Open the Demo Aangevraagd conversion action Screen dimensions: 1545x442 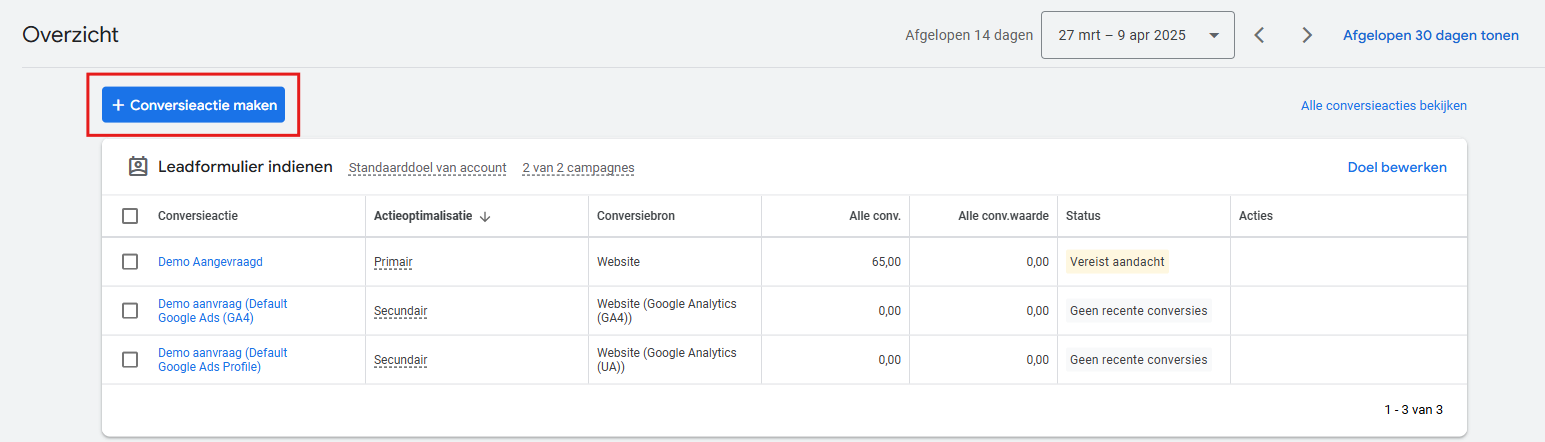click(x=210, y=262)
